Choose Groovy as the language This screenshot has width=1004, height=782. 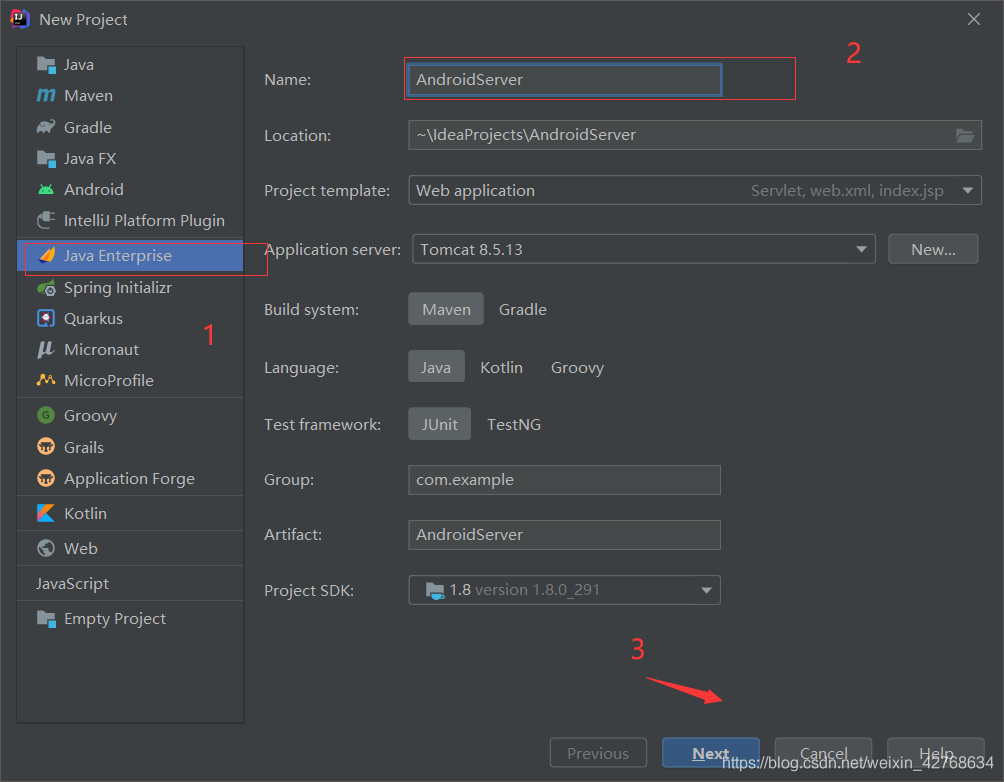(x=577, y=367)
